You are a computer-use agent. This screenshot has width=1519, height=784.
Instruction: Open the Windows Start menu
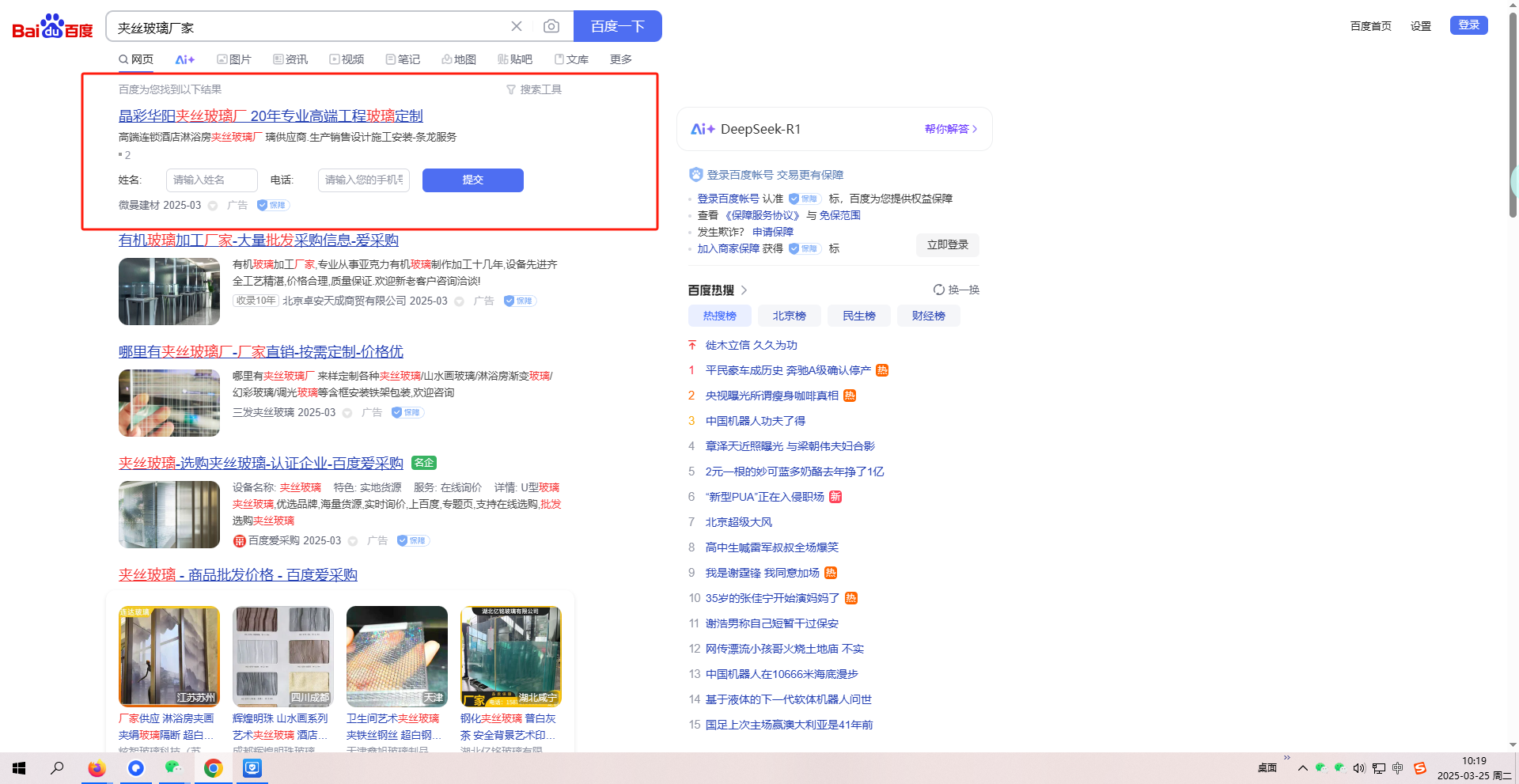[x=19, y=768]
